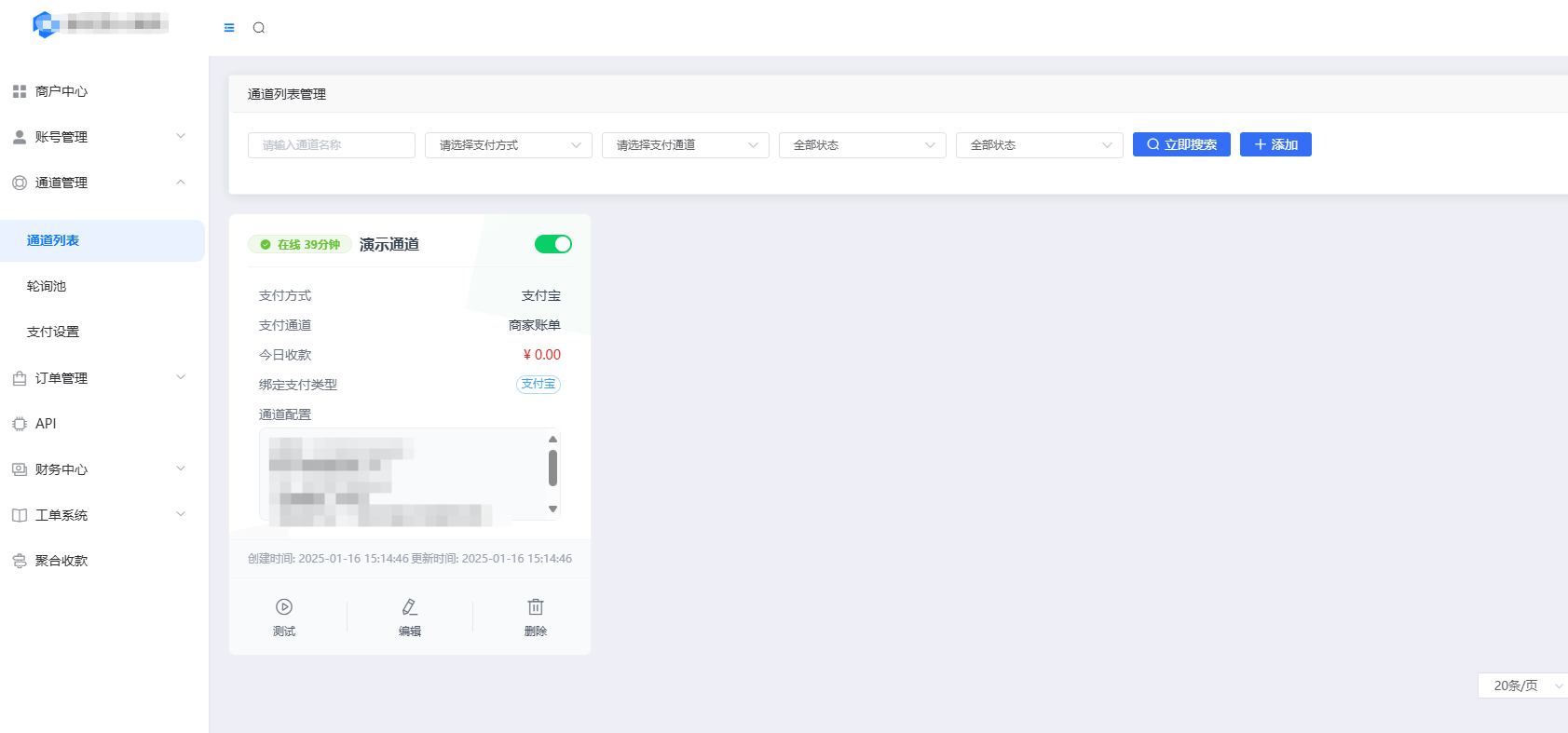Click the sidebar collapse menu icon
1568x733 pixels.
tap(229, 28)
